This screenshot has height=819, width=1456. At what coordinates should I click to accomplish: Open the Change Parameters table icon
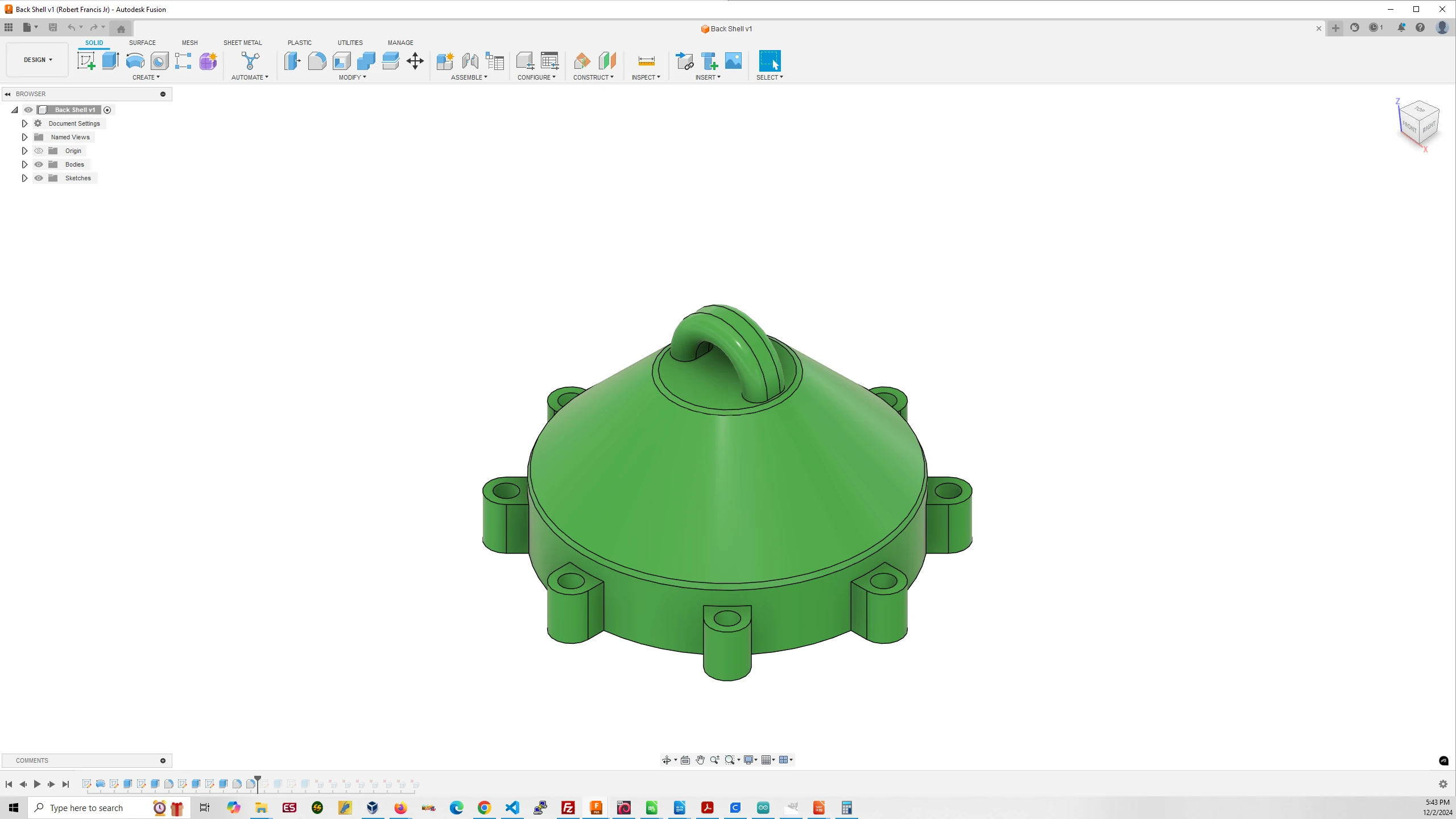550,61
